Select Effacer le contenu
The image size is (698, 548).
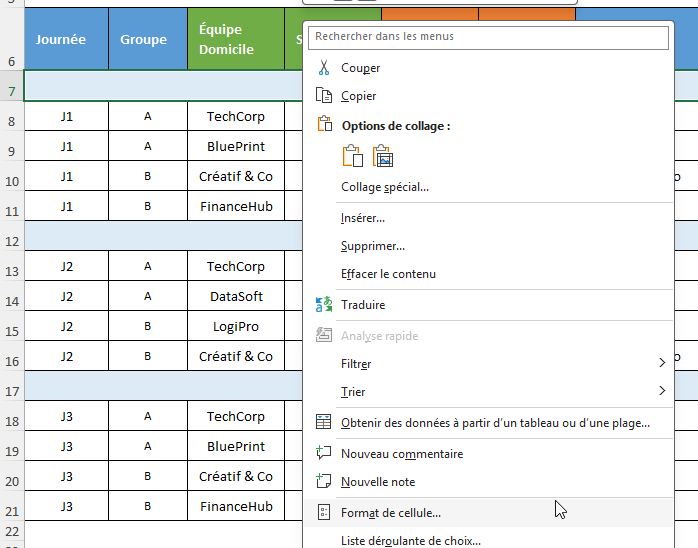pyautogui.click(x=488, y=274)
